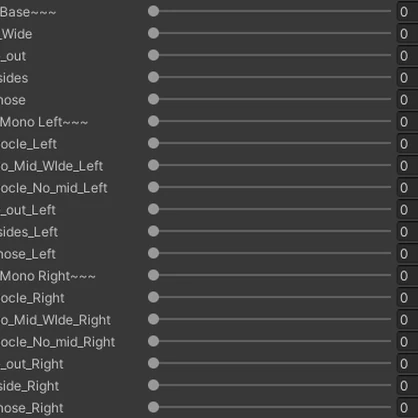Select the nose_Left label

tap(28, 254)
